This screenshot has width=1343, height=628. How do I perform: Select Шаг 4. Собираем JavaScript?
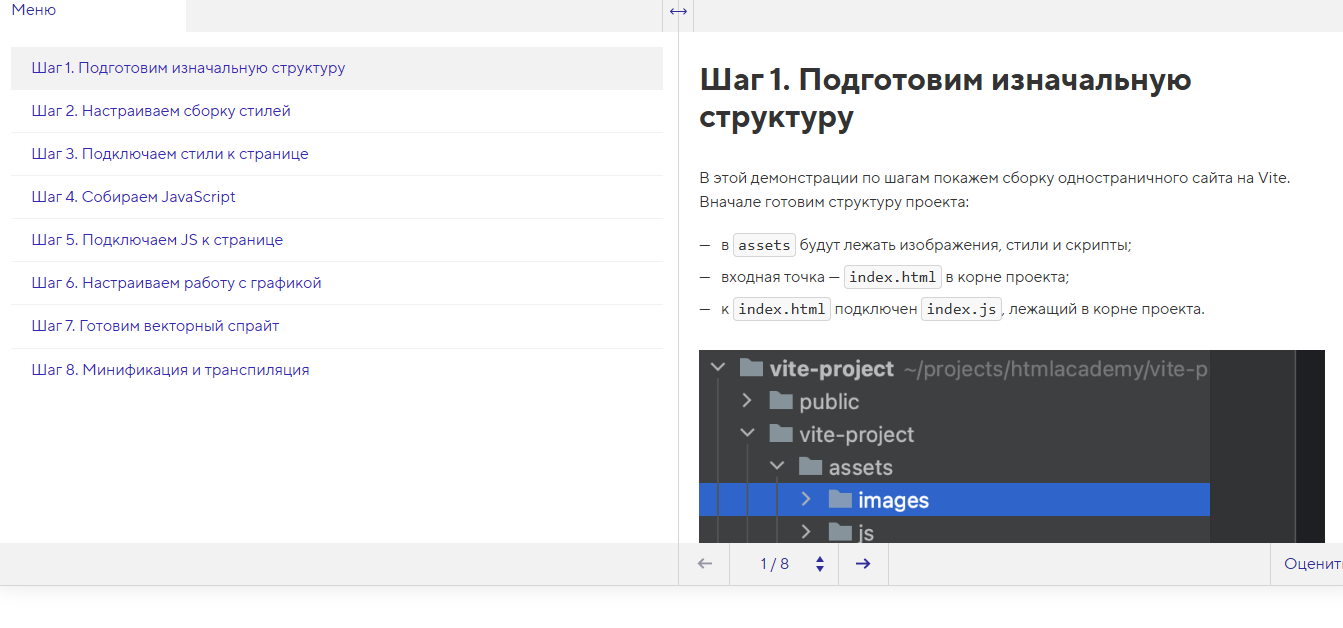pos(134,197)
